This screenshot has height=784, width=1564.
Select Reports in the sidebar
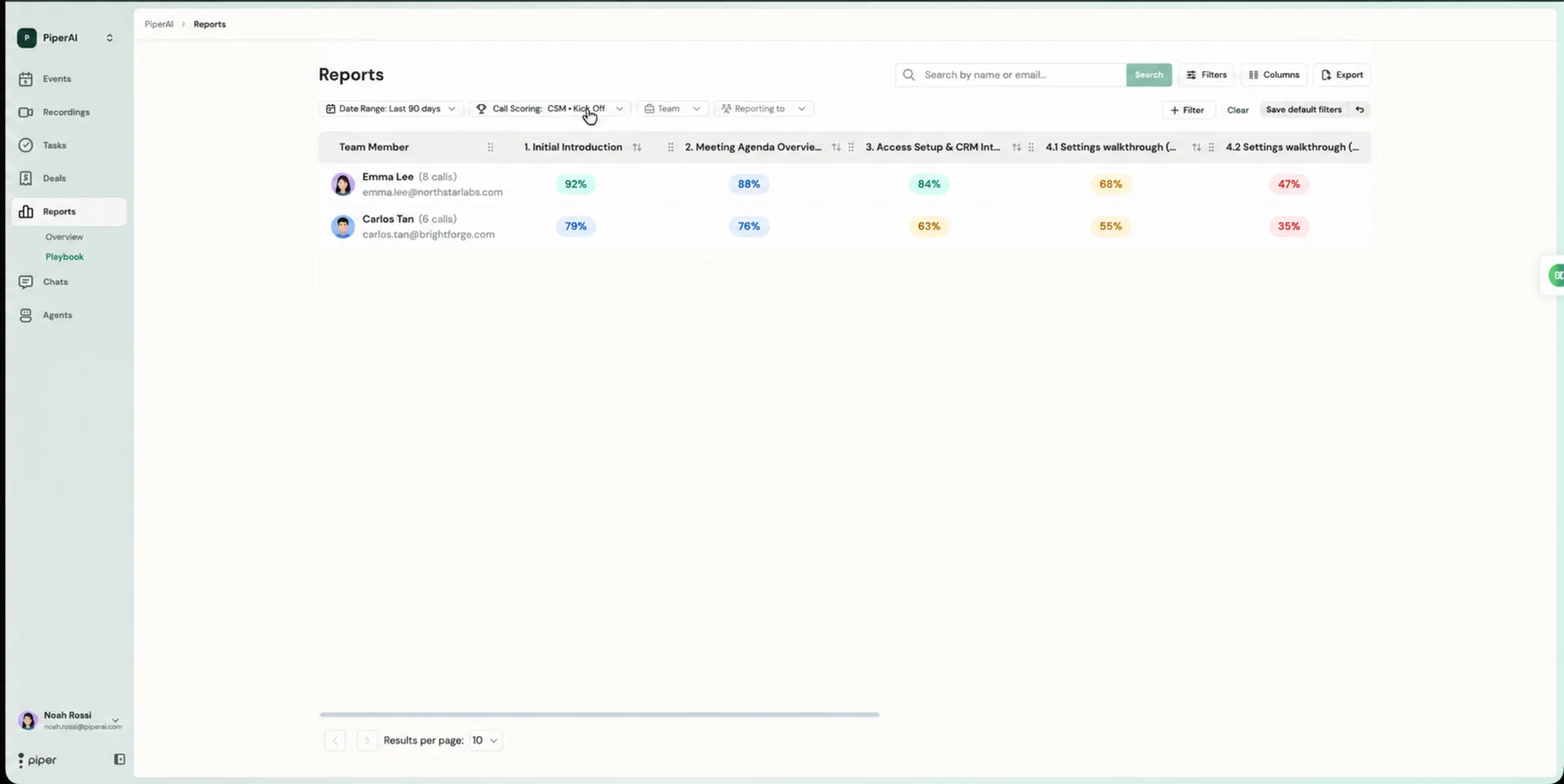click(68, 212)
